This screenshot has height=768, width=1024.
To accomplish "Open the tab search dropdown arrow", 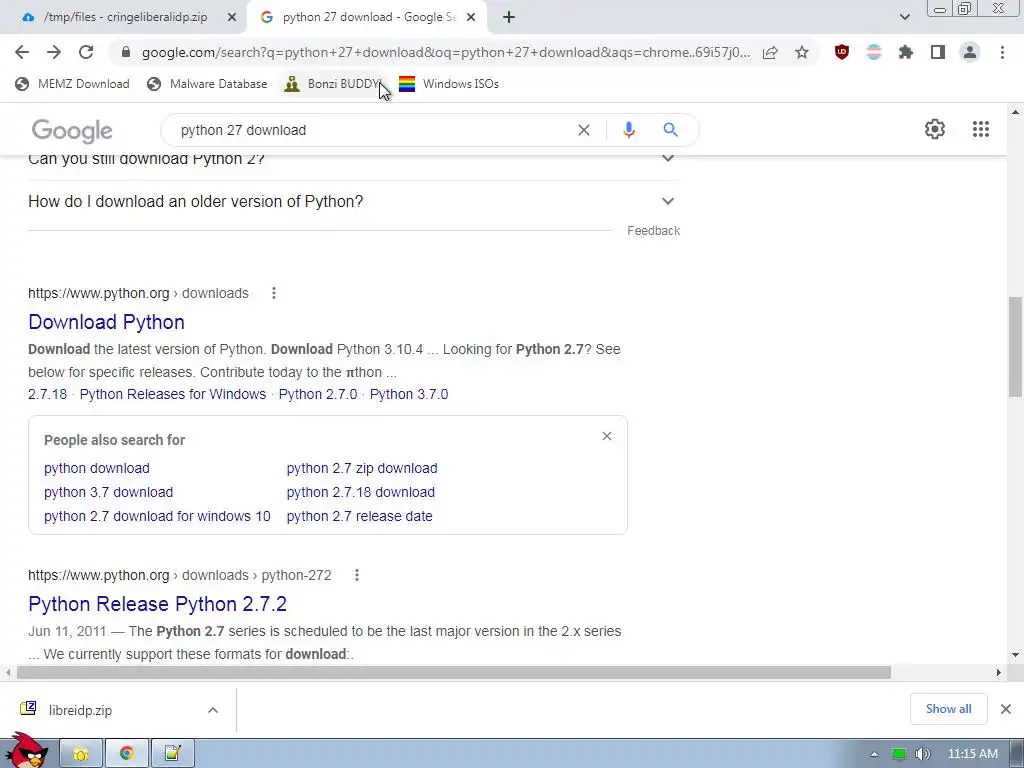I will [x=904, y=18].
